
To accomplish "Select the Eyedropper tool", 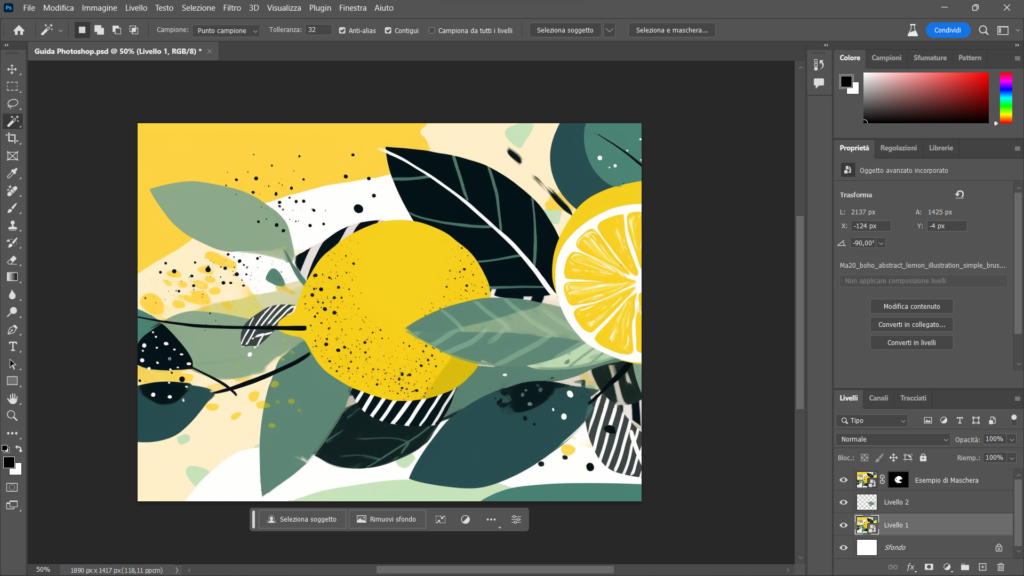I will [x=13, y=173].
